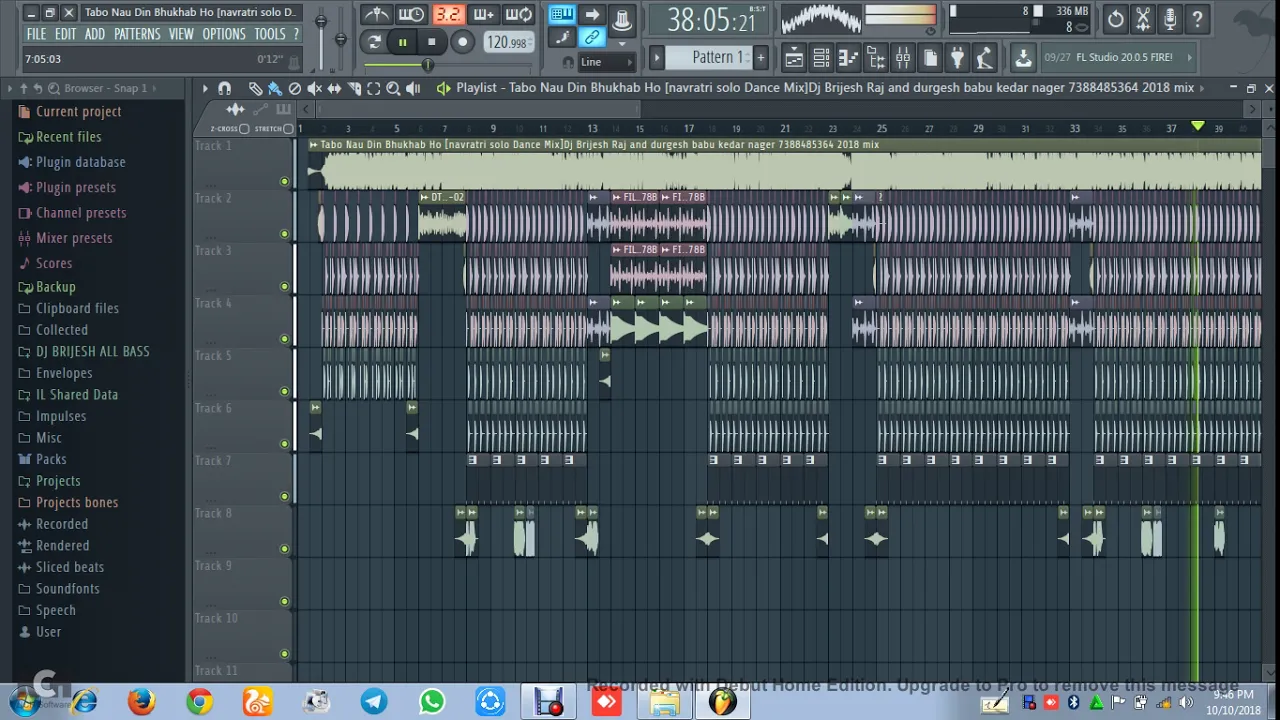
Task: Pause playback with the pause button
Action: (x=402, y=42)
